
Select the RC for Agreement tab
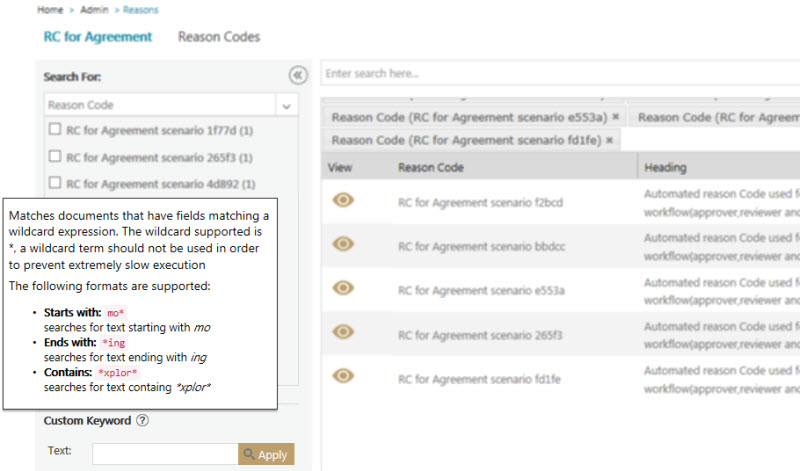(x=98, y=37)
